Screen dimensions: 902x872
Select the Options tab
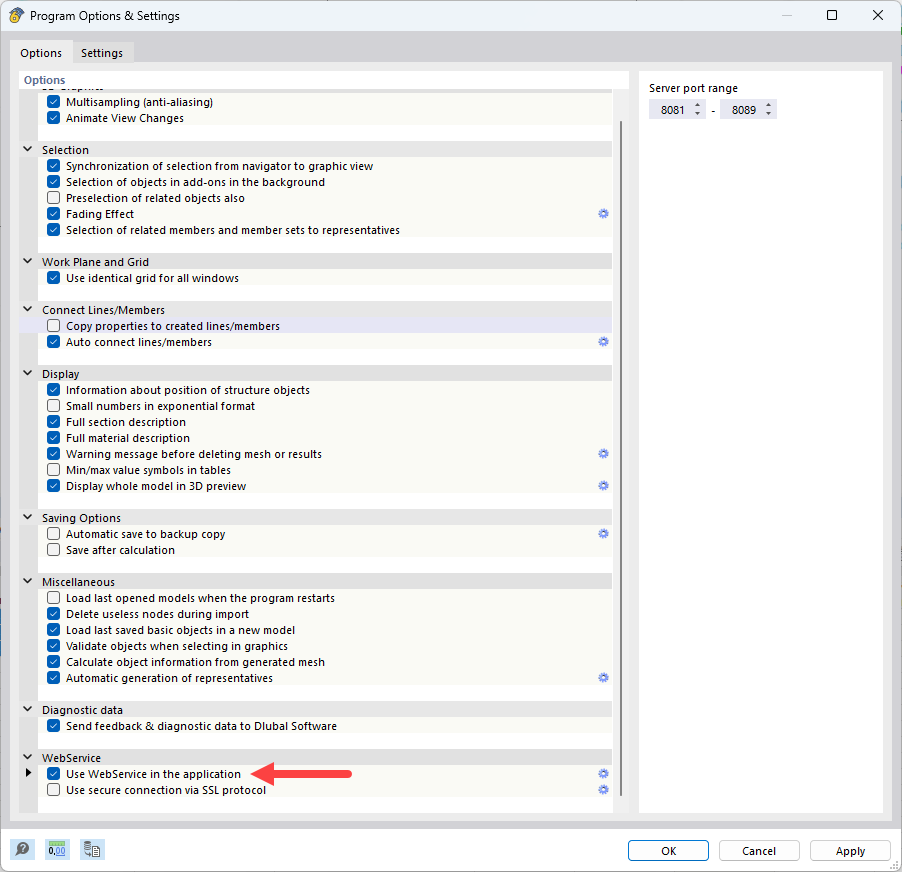pos(41,52)
